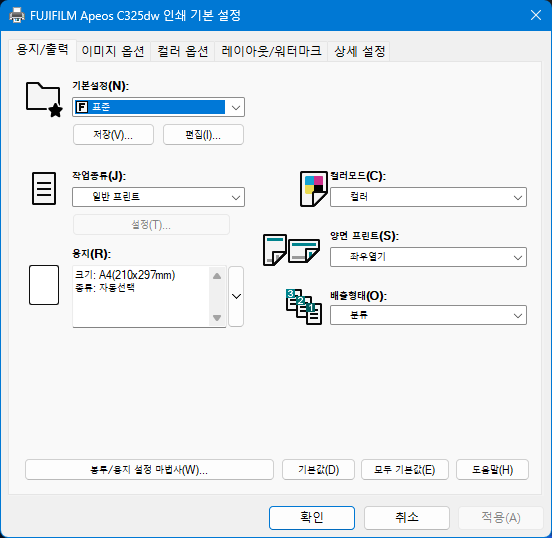Expand the 양면 프린트 dropdown

click(428, 257)
